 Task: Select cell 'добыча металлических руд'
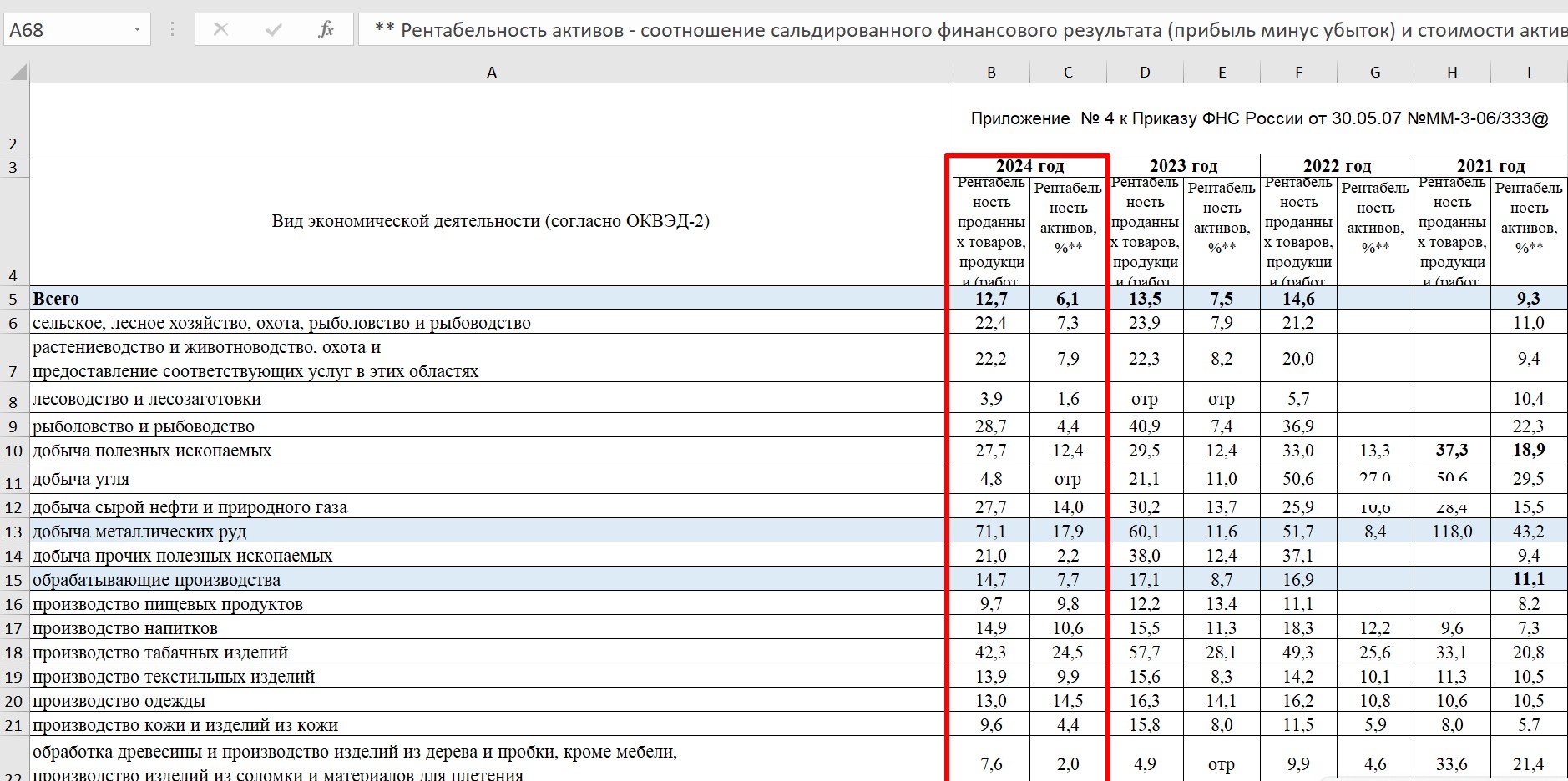pyautogui.click(x=491, y=532)
